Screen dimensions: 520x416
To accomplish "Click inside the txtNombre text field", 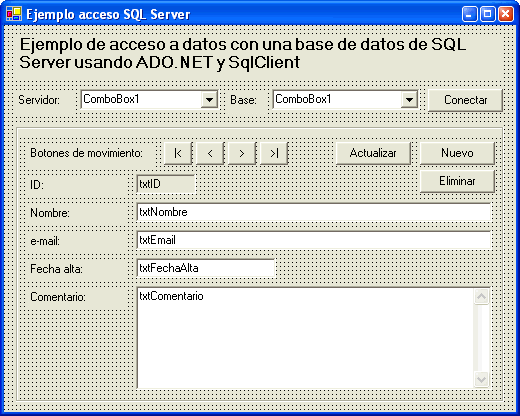I will pos(313,212).
